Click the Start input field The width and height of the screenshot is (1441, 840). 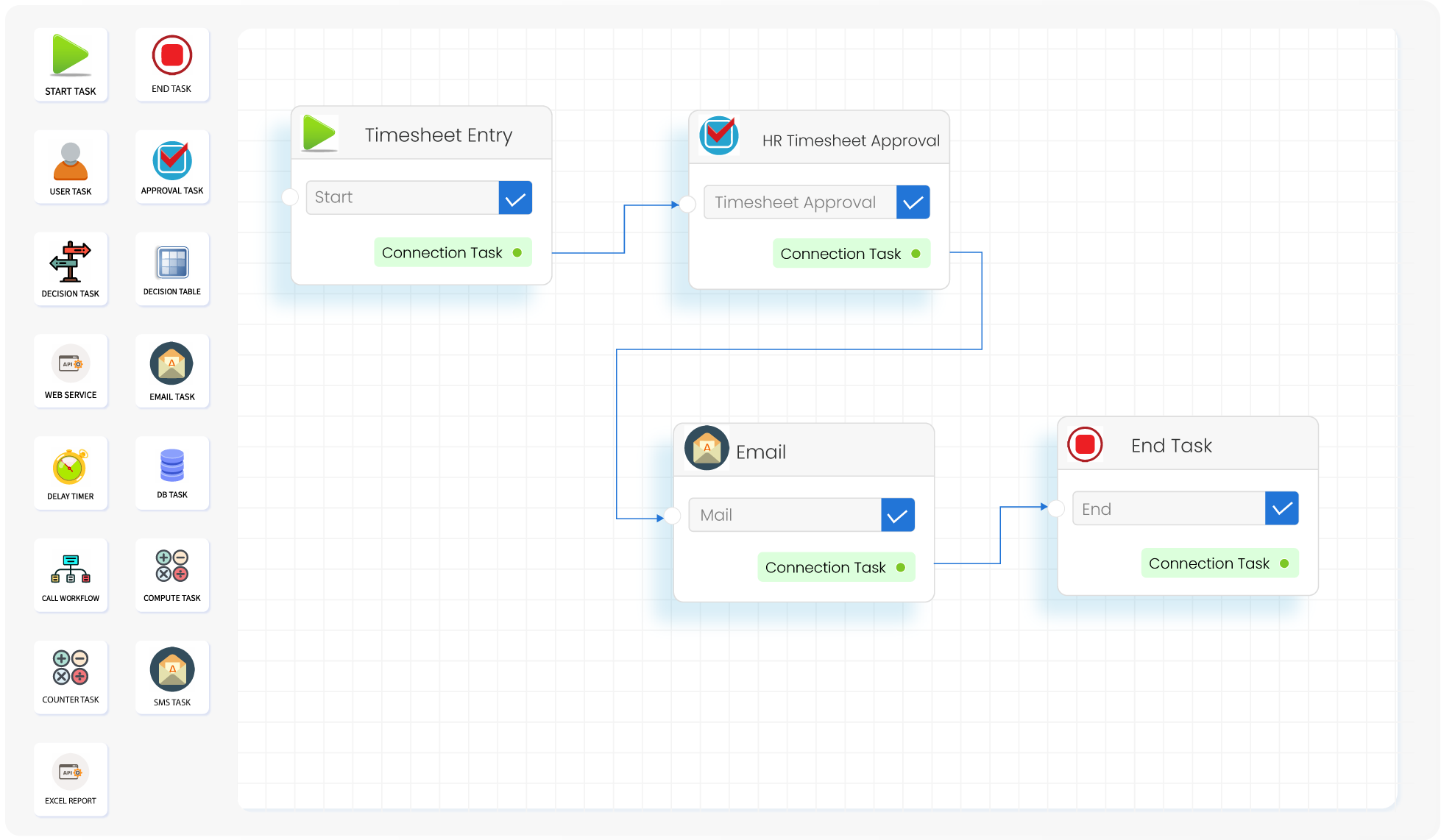point(403,198)
